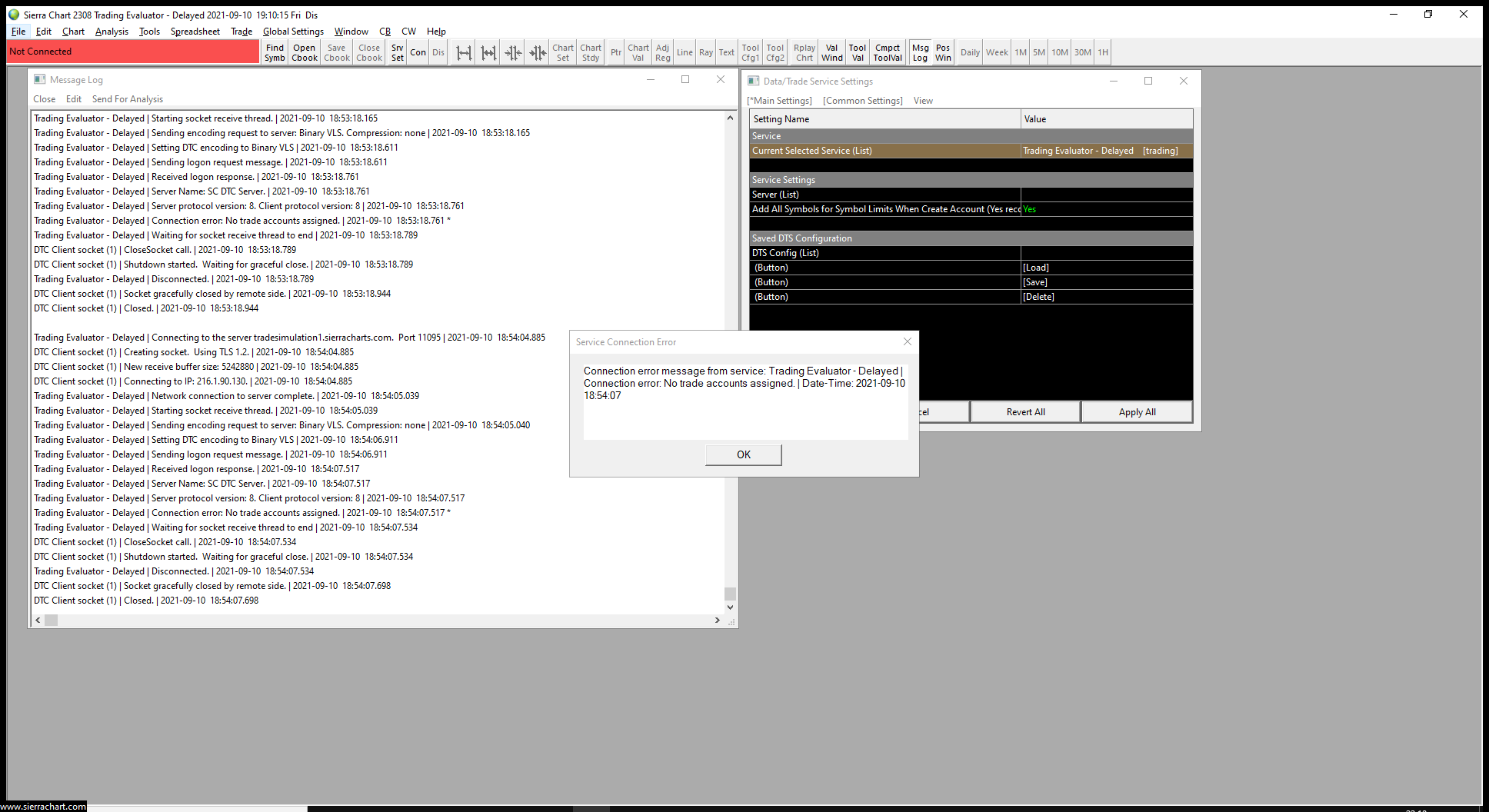The image size is (1489, 812).
Task: Open the Current Selected Service list
Action: [1106, 151]
